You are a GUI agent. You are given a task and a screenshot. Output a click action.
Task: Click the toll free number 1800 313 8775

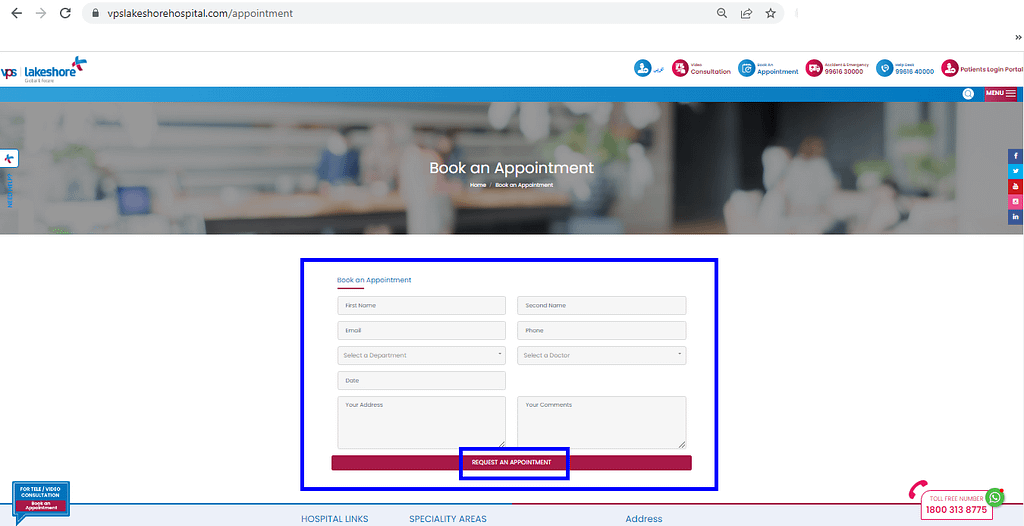[x=956, y=510]
